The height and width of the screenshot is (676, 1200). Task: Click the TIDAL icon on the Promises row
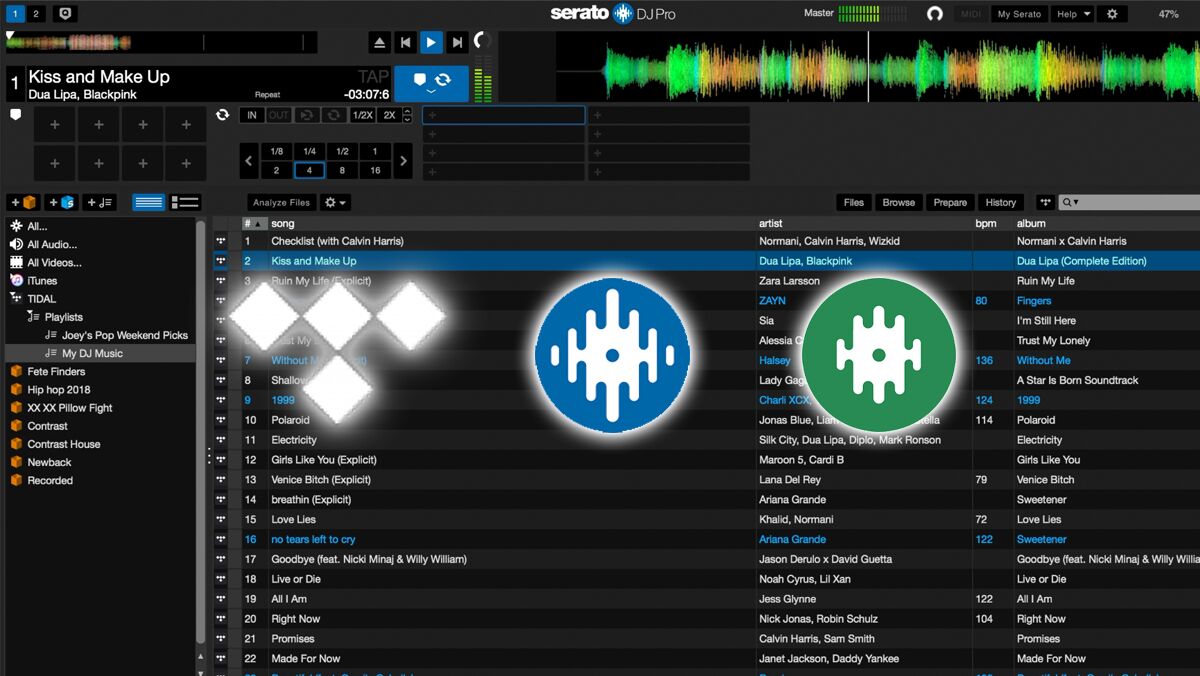coord(221,638)
